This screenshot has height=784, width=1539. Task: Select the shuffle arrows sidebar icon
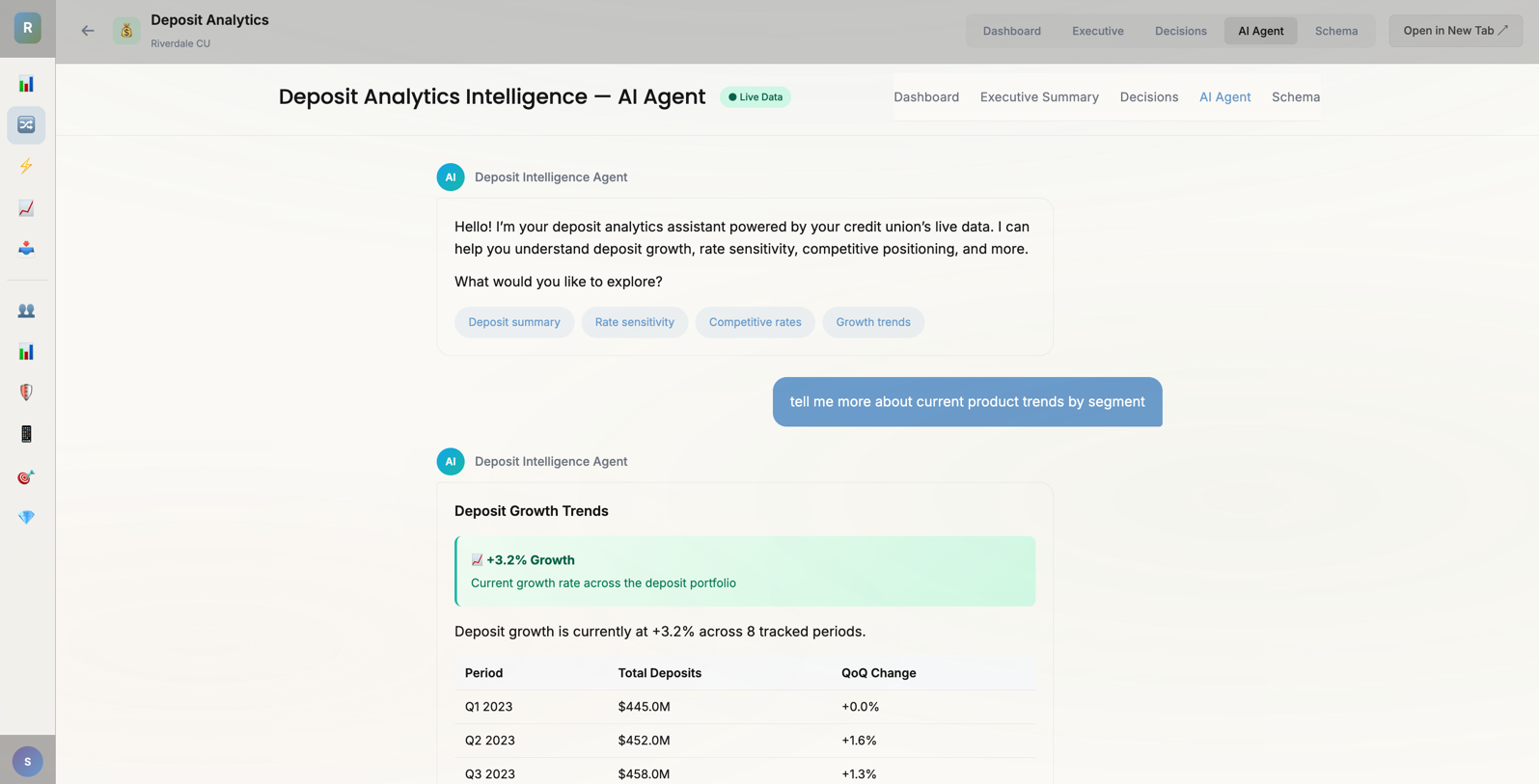[x=26, y=125]
